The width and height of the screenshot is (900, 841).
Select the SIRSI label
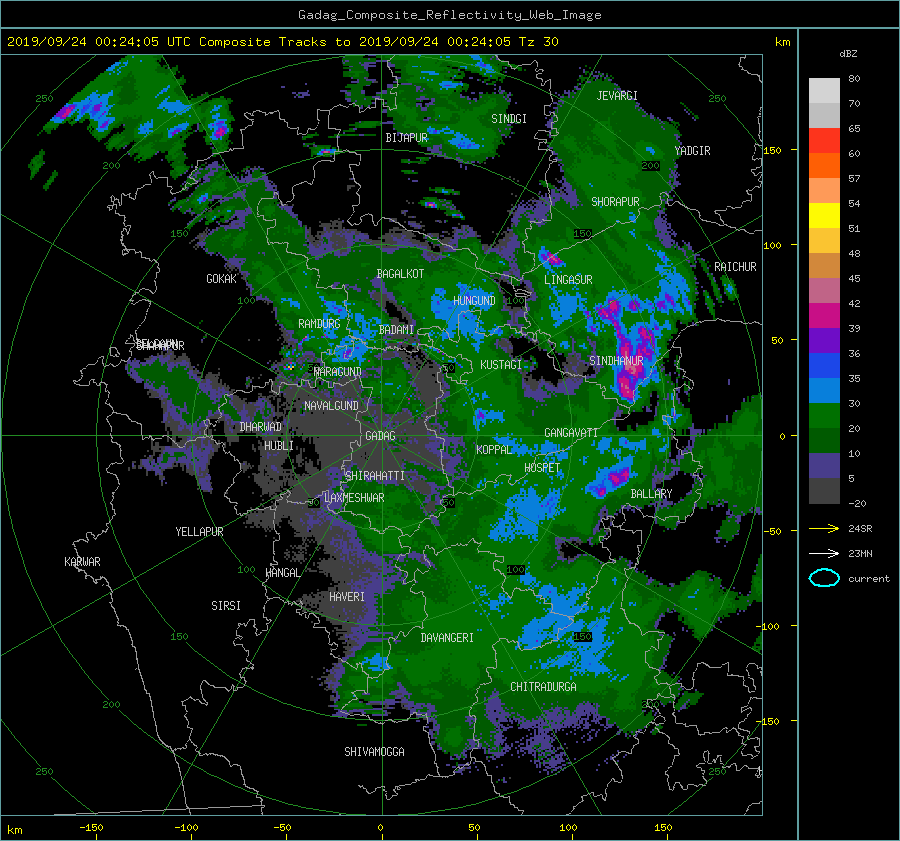pyautogui.click(x=226, y=606)
